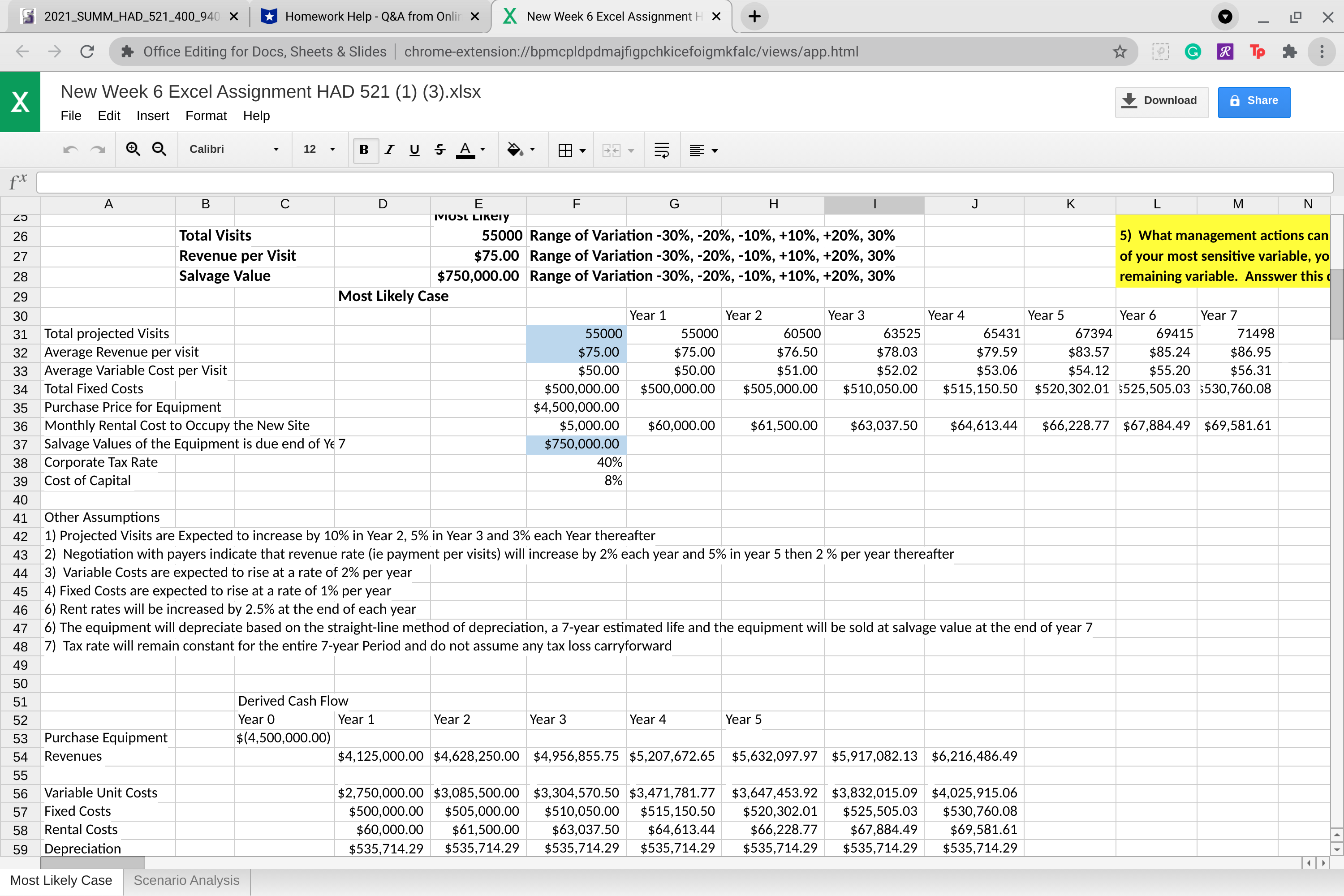Zoom in on the spreadsheet
Viewport: 1344px width, 896px height.
133,149
